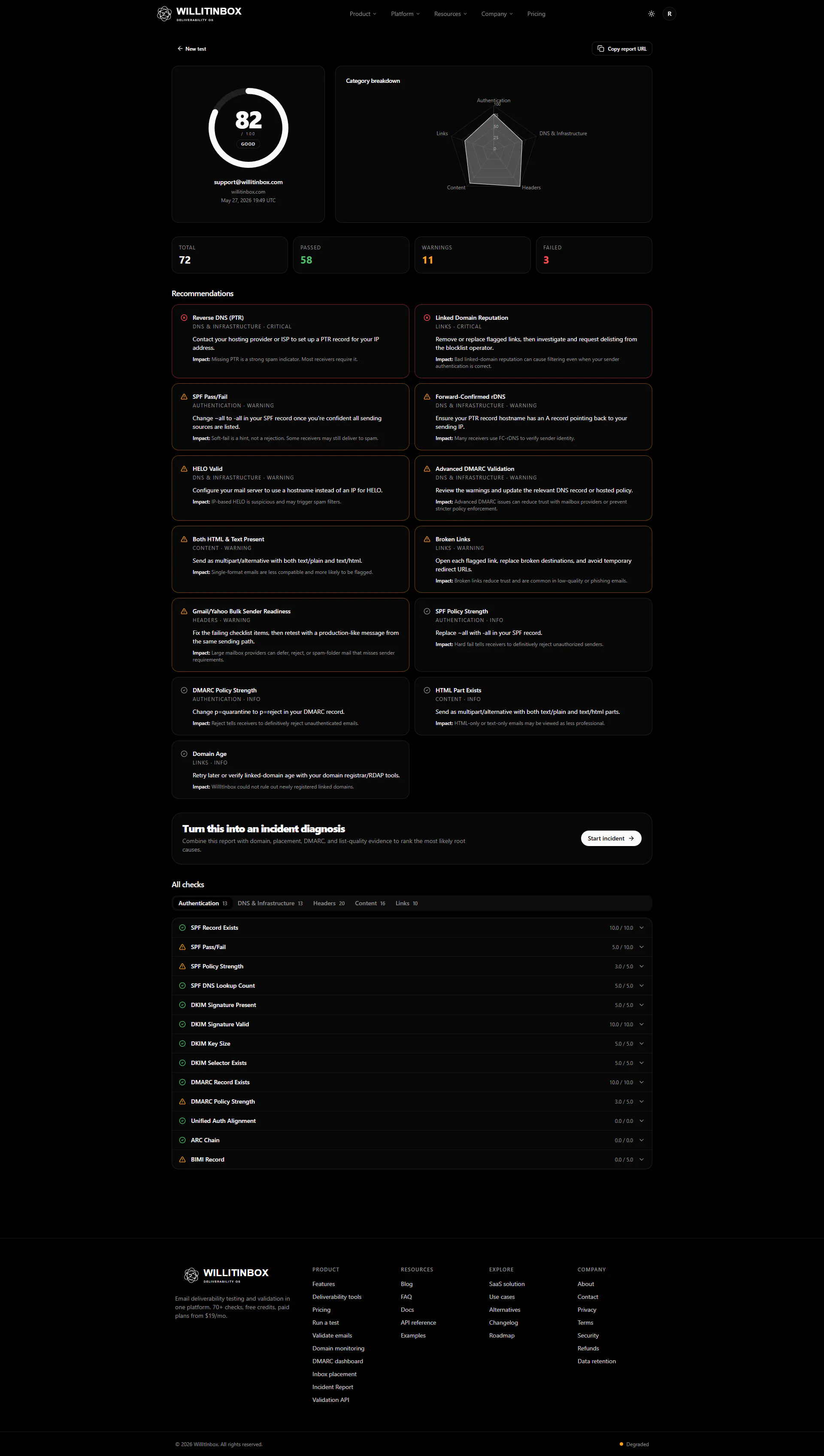Click the info check icon on HTML Part Exists card

(427, 690)
